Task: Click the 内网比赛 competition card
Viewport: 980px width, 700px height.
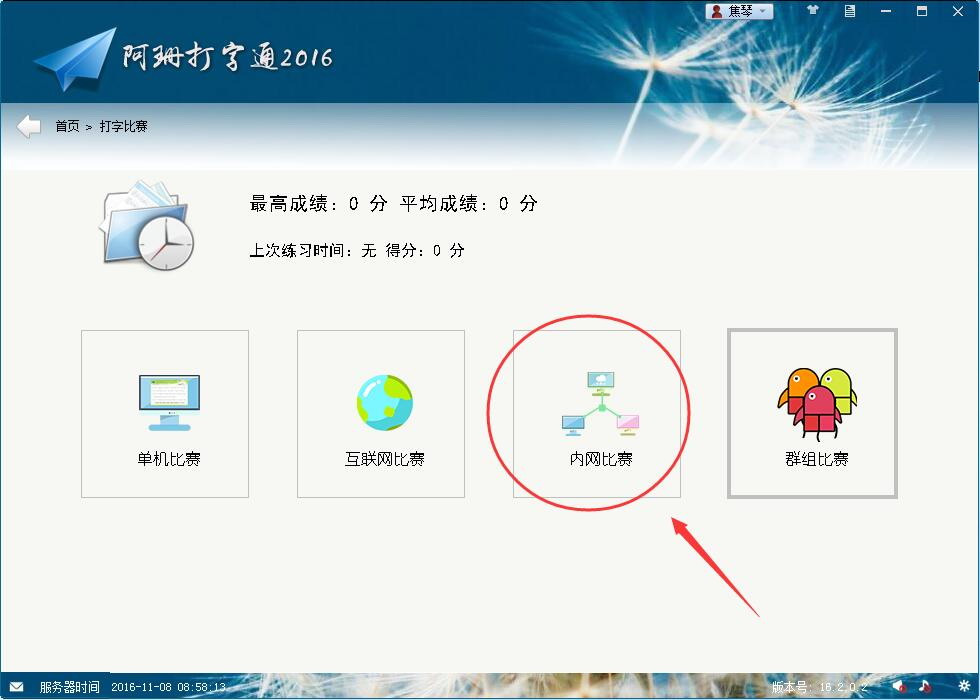Action: click(x=596, y=414)
